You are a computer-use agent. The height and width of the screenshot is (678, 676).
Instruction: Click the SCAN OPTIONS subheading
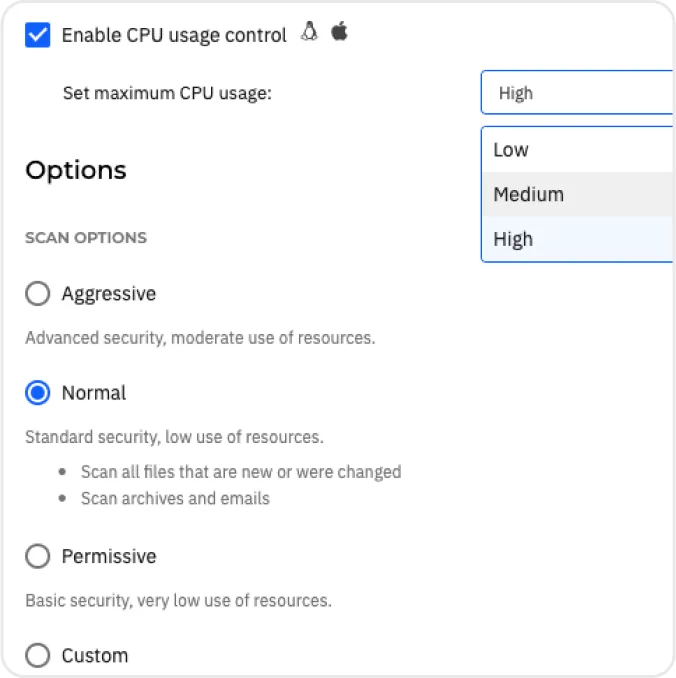(x=86, y=238)
